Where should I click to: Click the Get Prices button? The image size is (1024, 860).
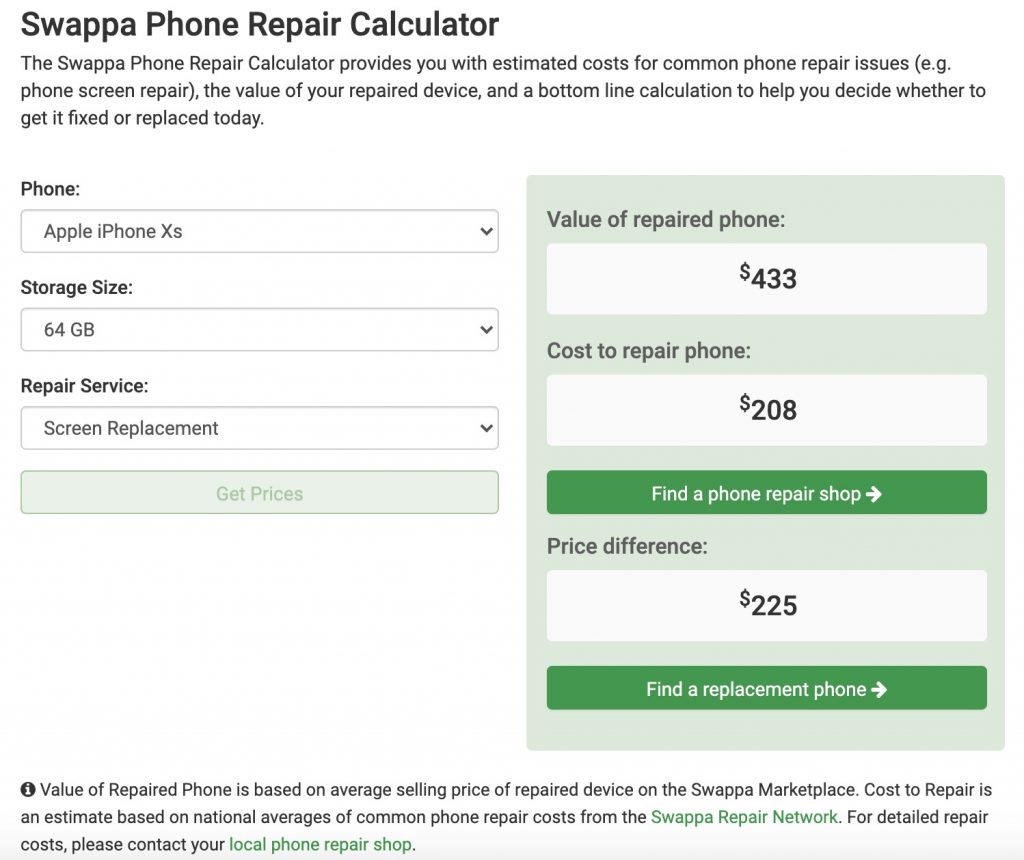tap(259, 493)
